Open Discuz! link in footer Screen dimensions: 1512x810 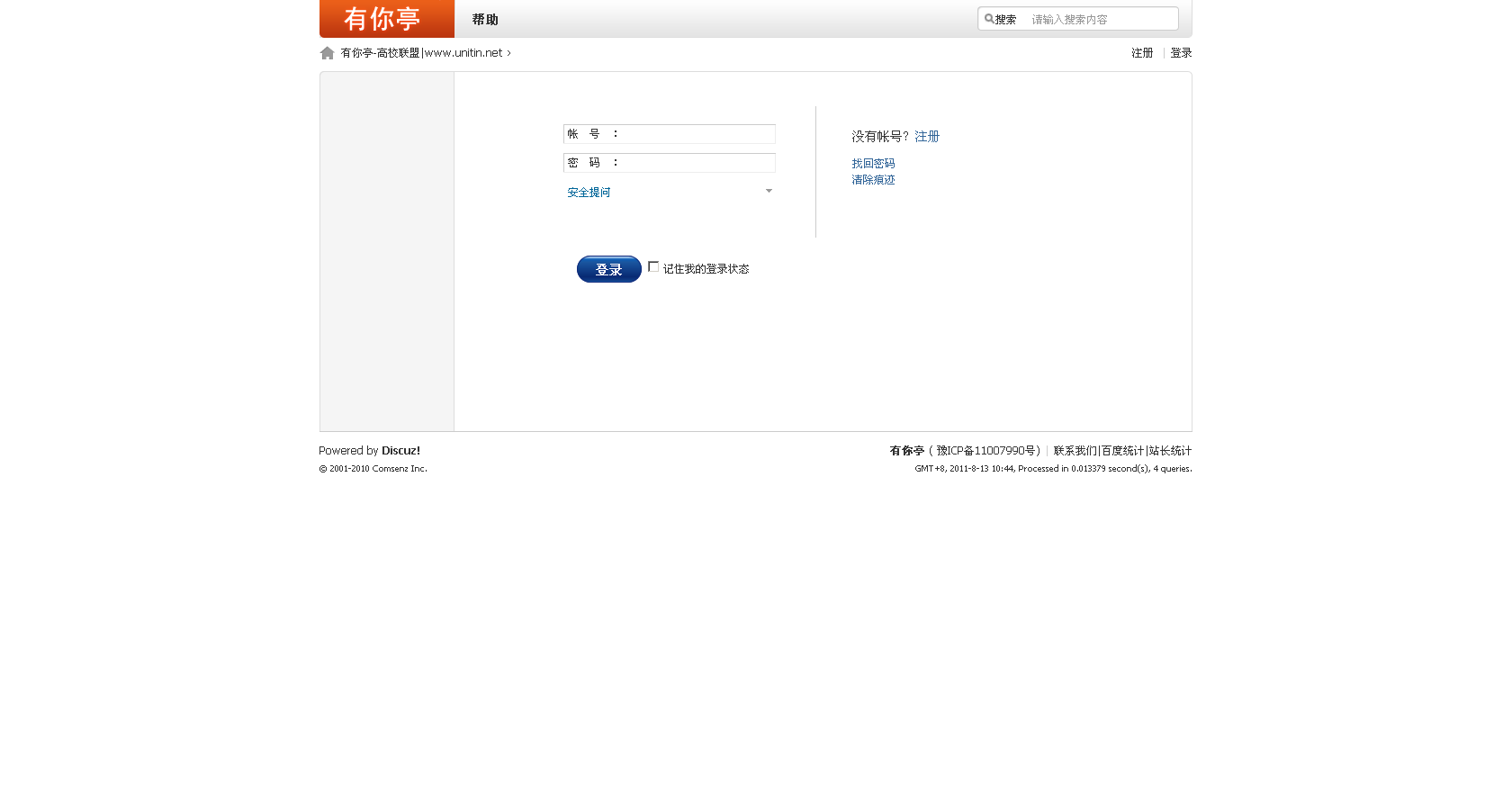(400, 451)
